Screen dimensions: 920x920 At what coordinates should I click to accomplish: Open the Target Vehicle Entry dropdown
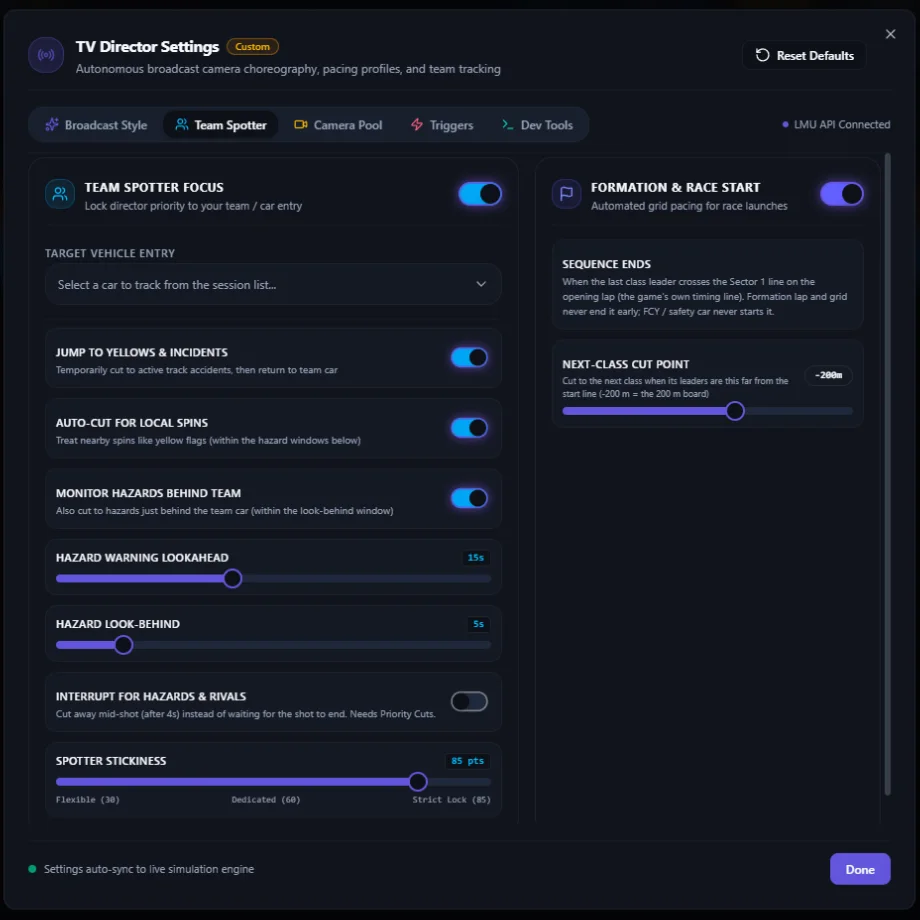point(273,285)
